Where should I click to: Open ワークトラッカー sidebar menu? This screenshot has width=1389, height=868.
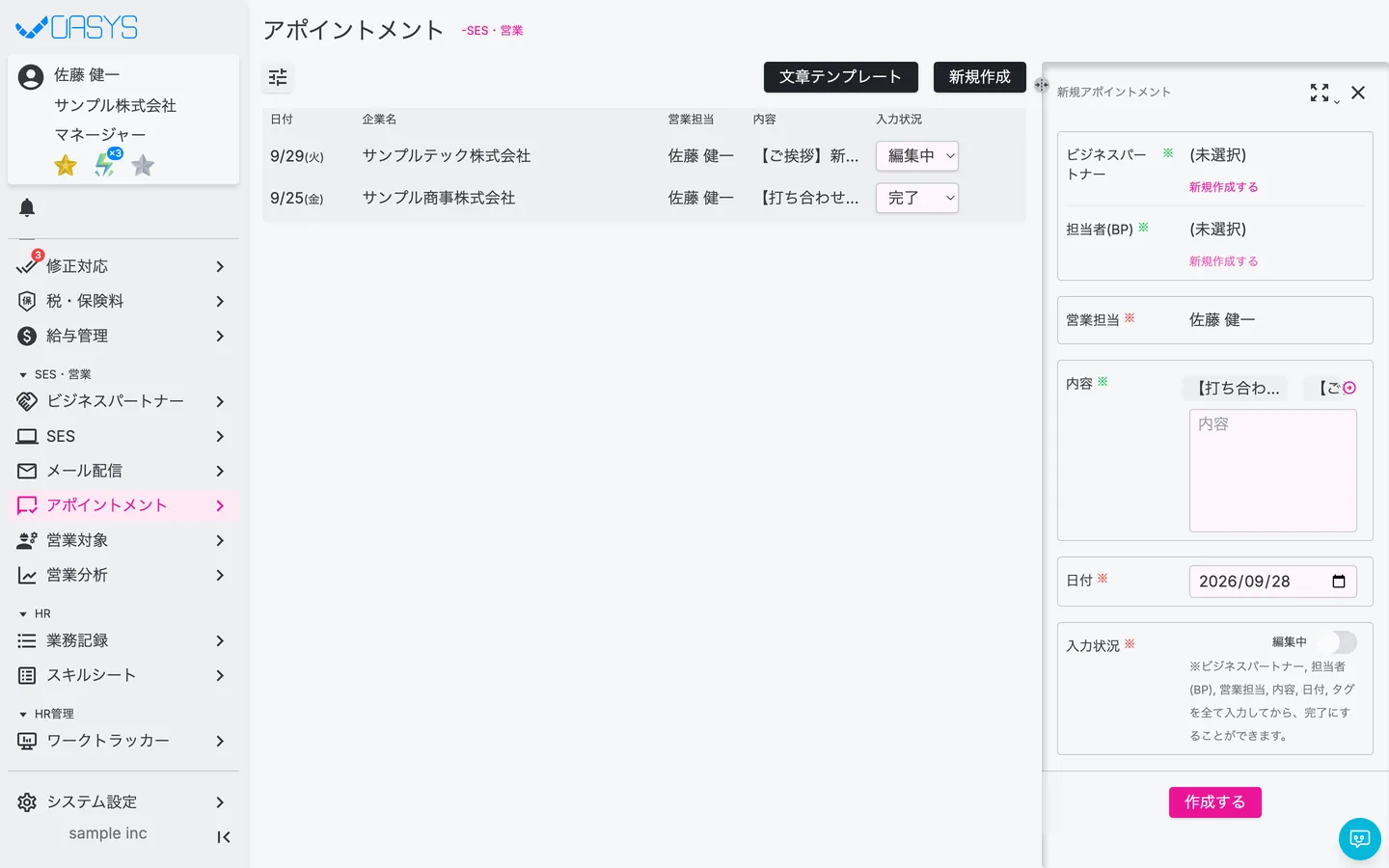123,741
